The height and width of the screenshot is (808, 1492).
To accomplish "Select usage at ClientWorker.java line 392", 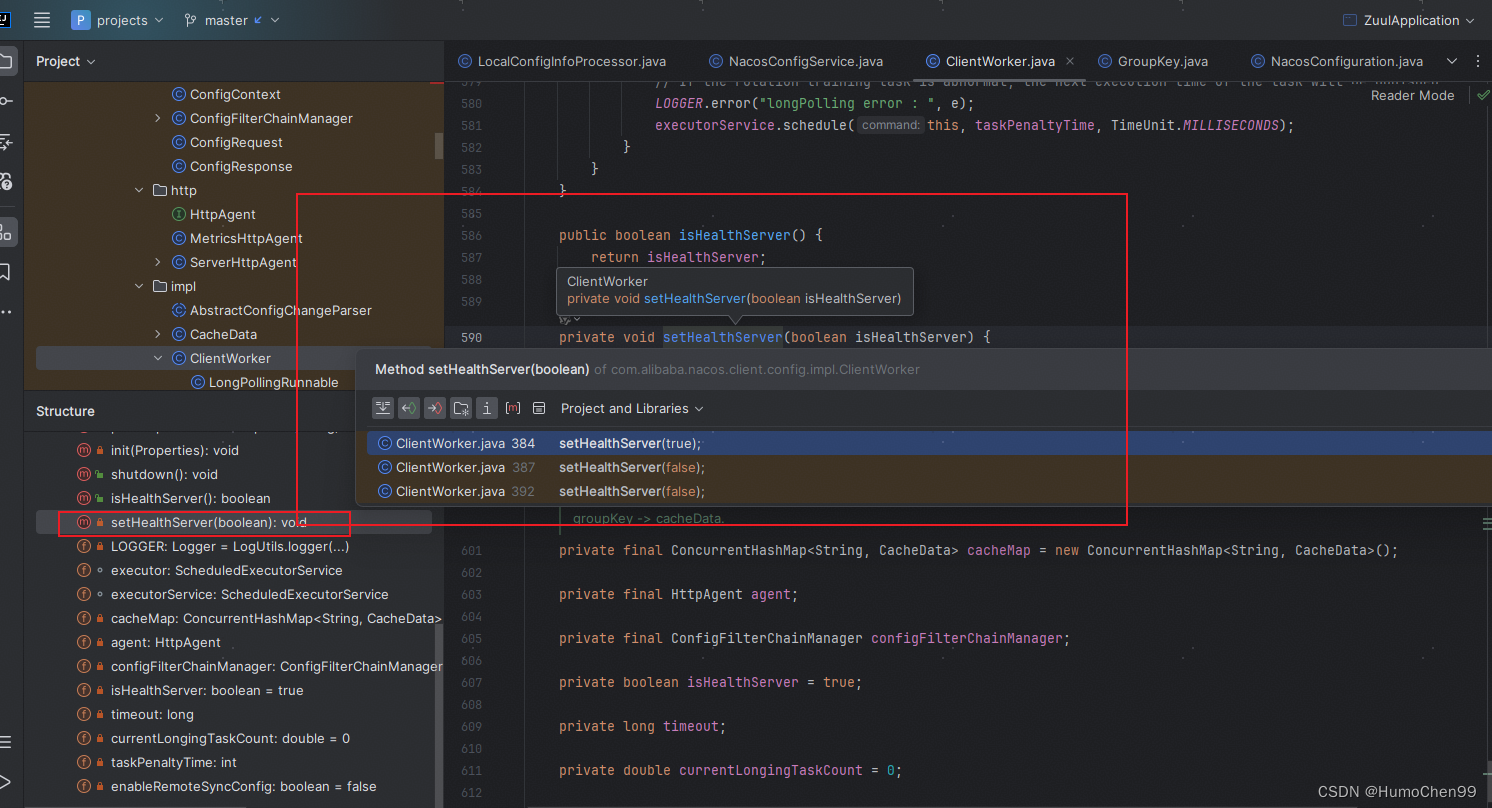I will coord(929,491).
